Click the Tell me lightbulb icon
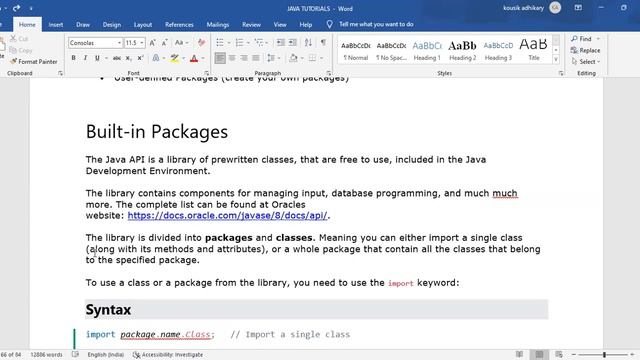 (329, 24)
